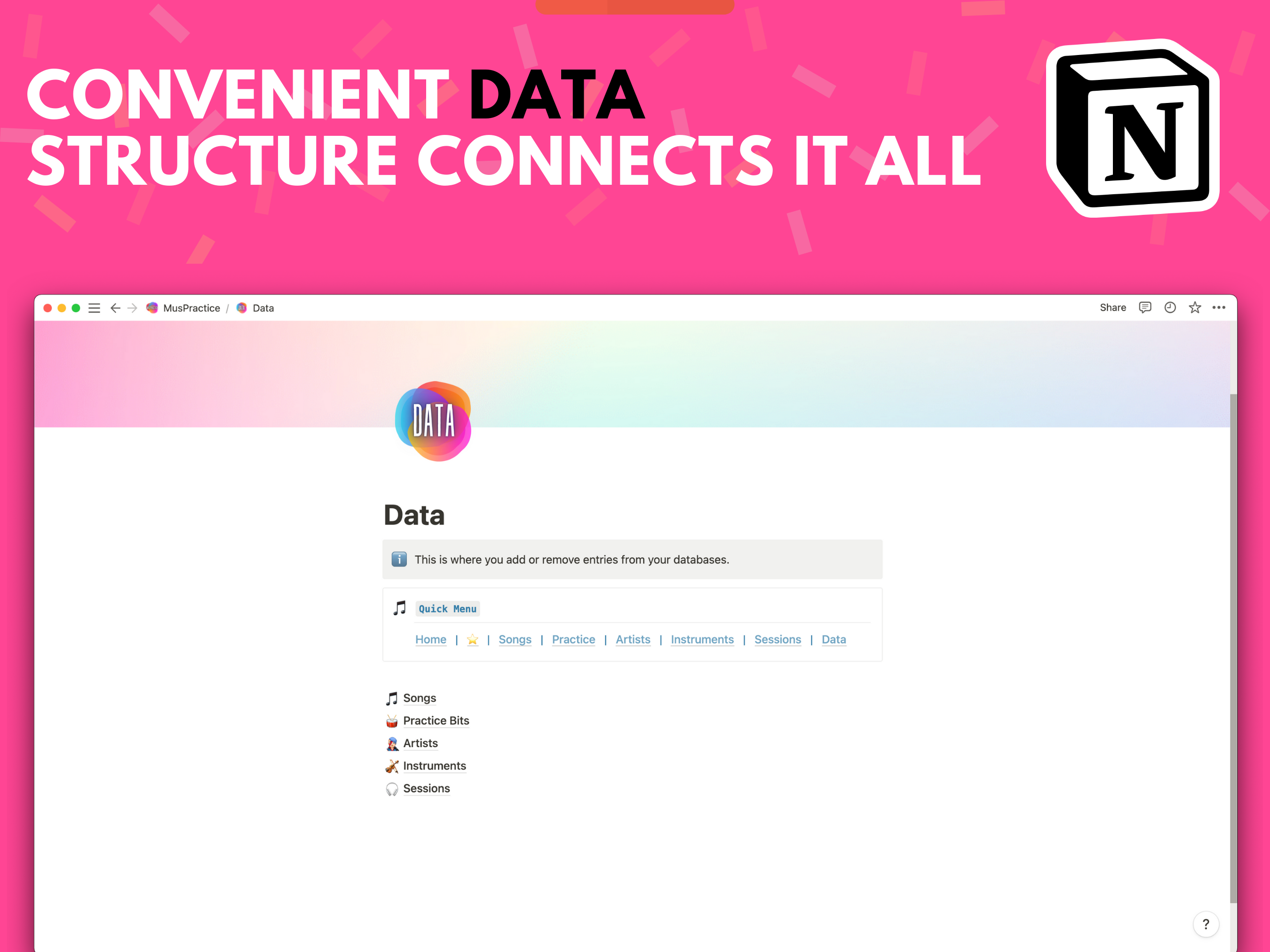The image size is (1270, 952).
Task: Open the comments icon in top bar
Action: 1144,307
